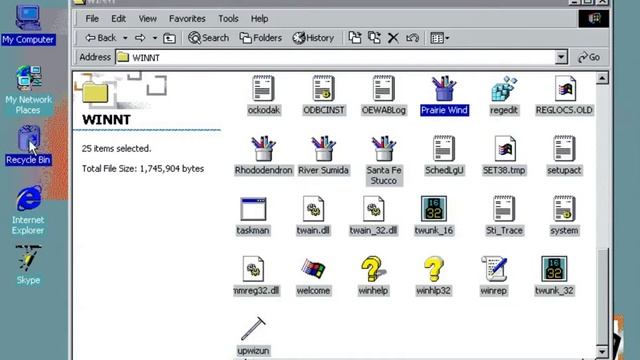Select Internet Explorer desktop icon

click(x=28, y=210)
